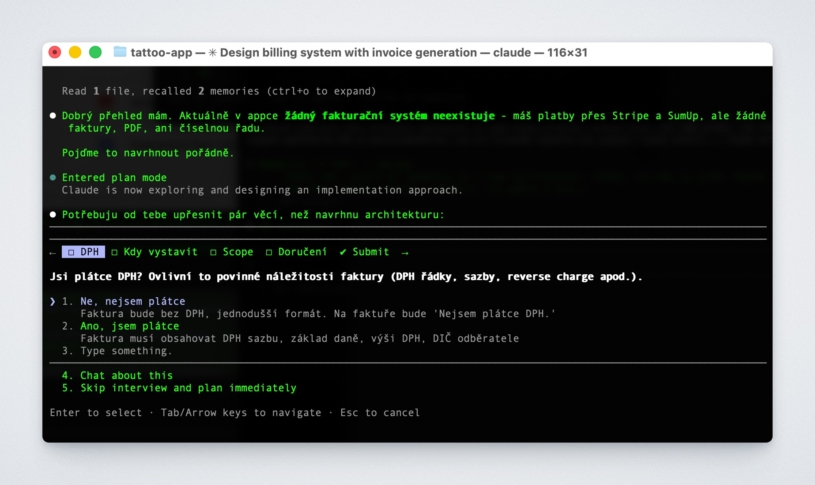Click the teal bullet beside Entered plan mode
815x485 pixels.
pyautogui.click(x=53, y=177)
